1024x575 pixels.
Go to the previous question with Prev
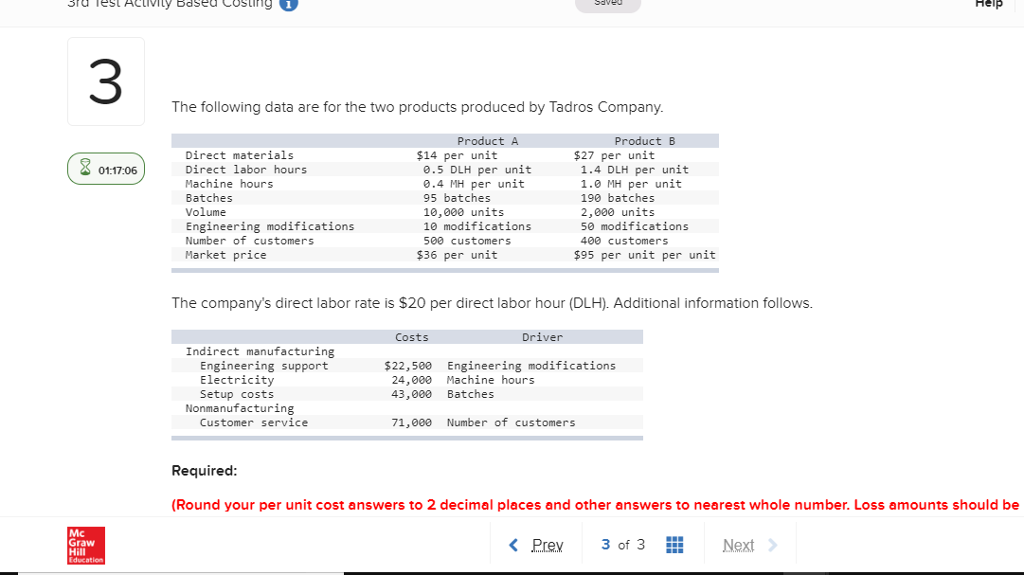pyautogui.click(x=547, y=545)
